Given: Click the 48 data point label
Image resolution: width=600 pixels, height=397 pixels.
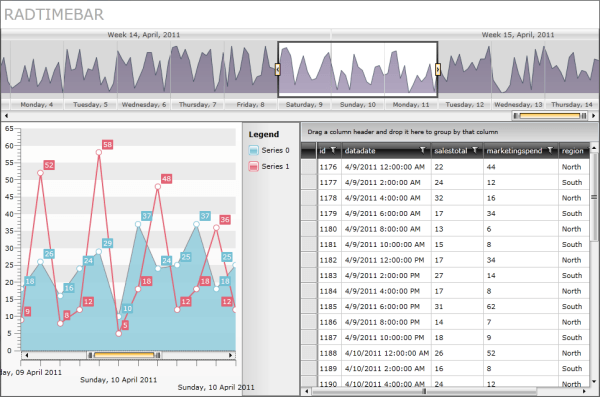Looking at the screenshot, I should (x=166, y=178).
